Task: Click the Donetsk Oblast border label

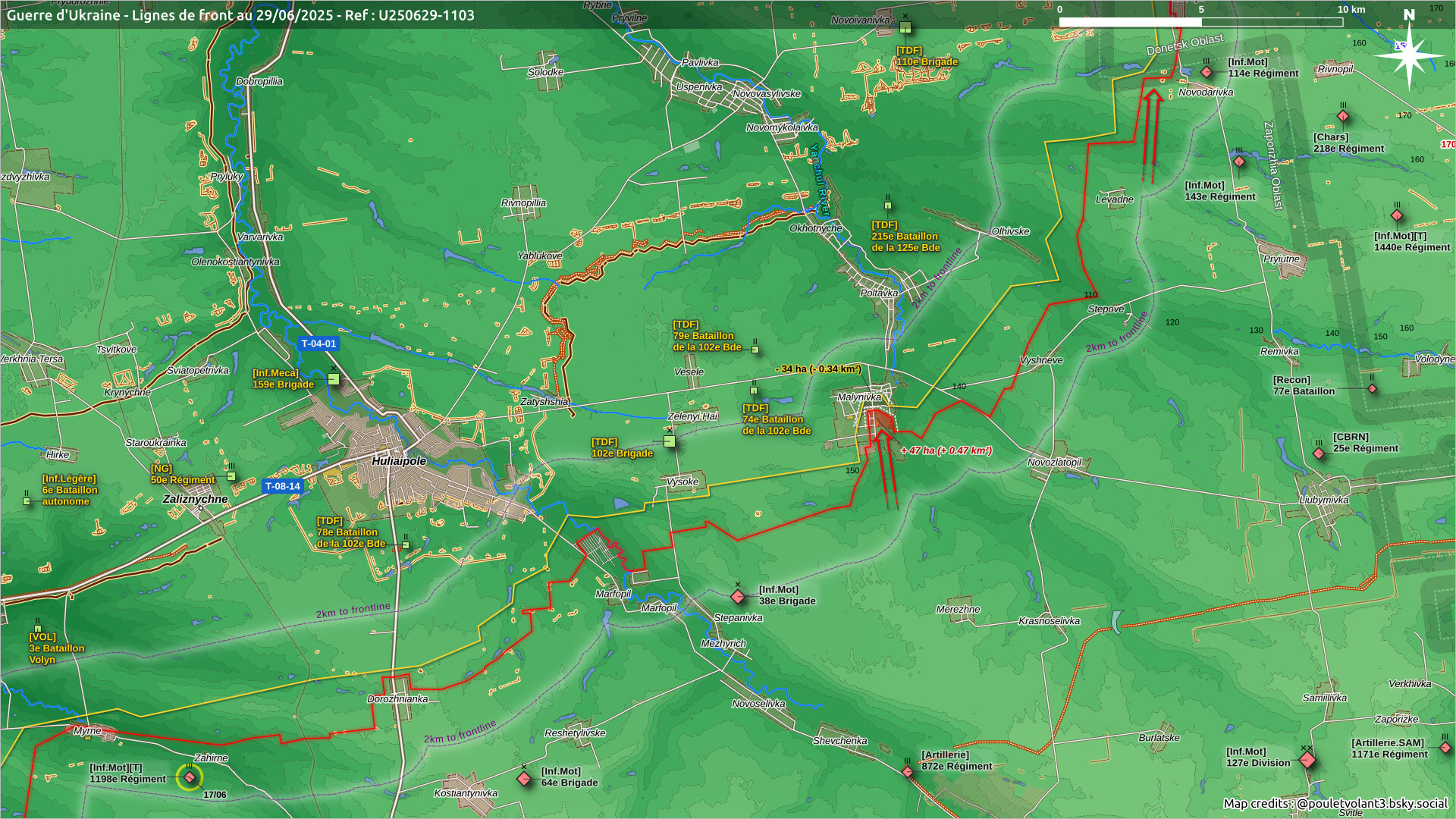Action: point(1185,44)
